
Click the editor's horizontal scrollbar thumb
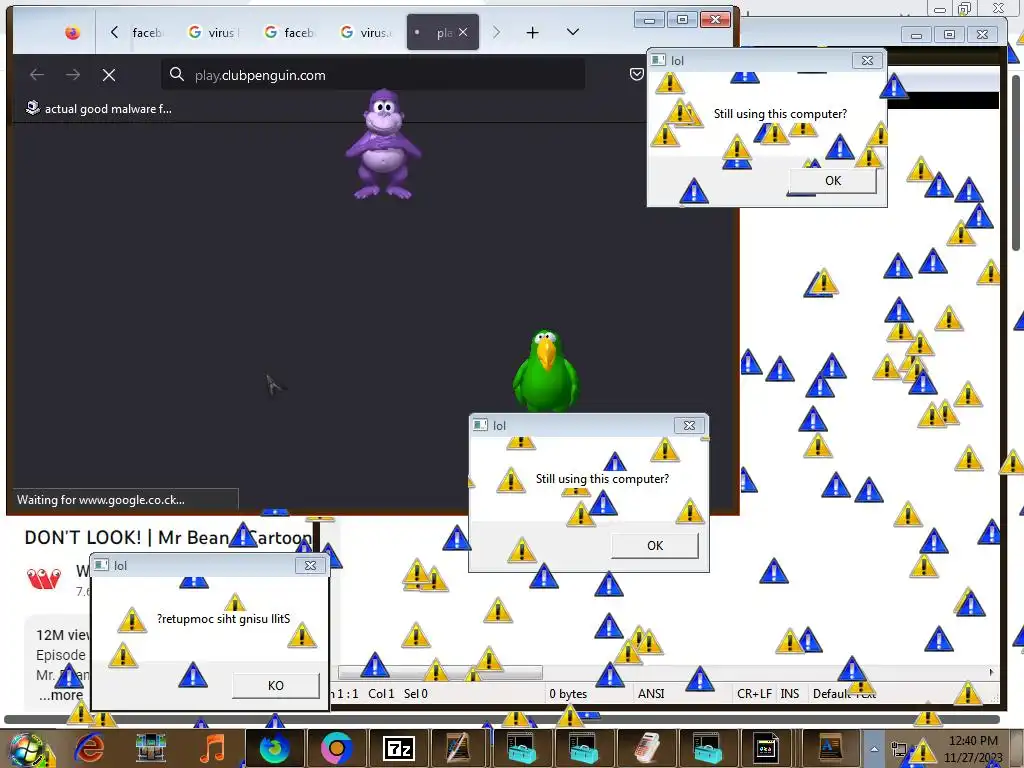click(440, 672)
